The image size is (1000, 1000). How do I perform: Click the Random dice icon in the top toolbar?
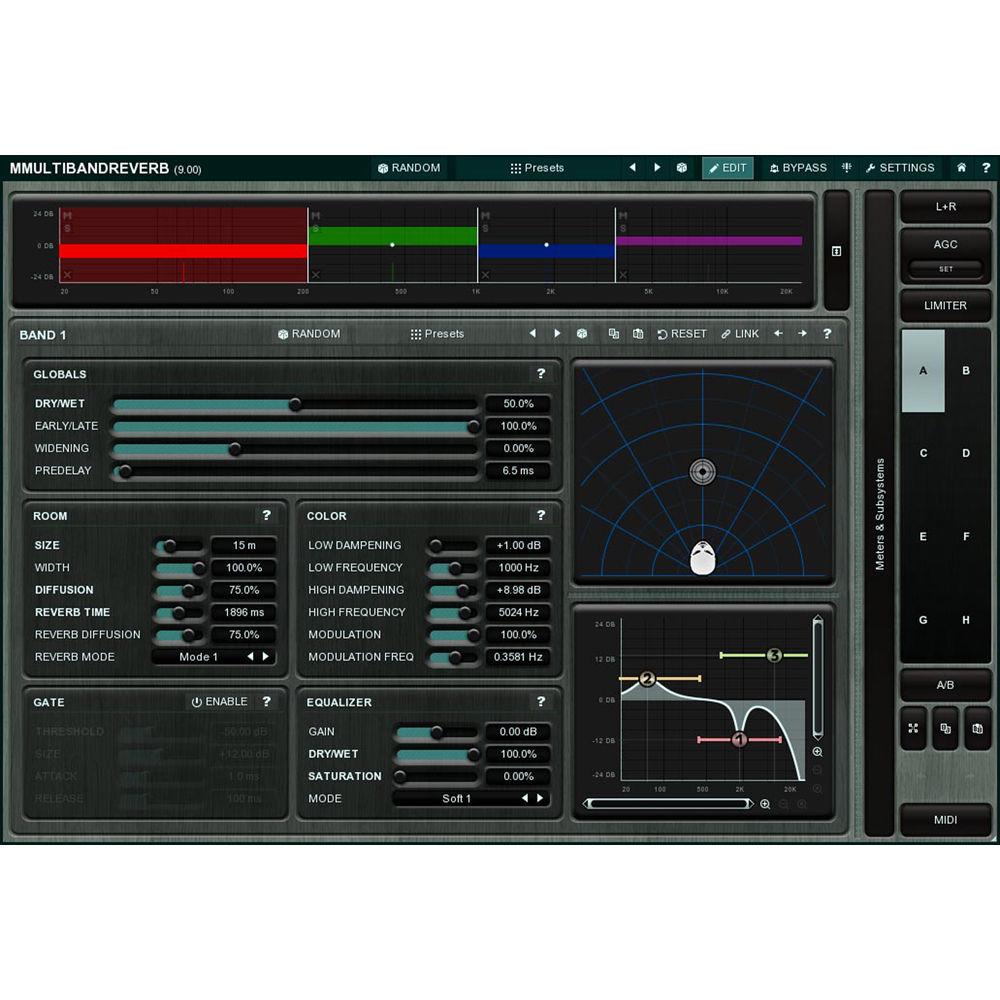(x=383, y=168)
